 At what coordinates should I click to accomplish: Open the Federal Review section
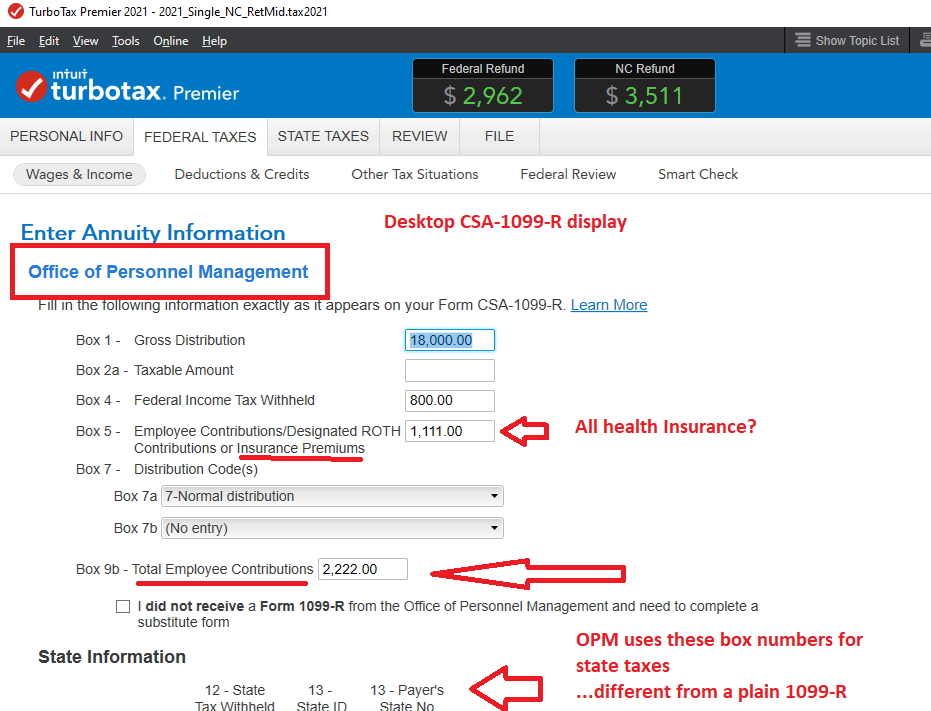coord(568,175)
